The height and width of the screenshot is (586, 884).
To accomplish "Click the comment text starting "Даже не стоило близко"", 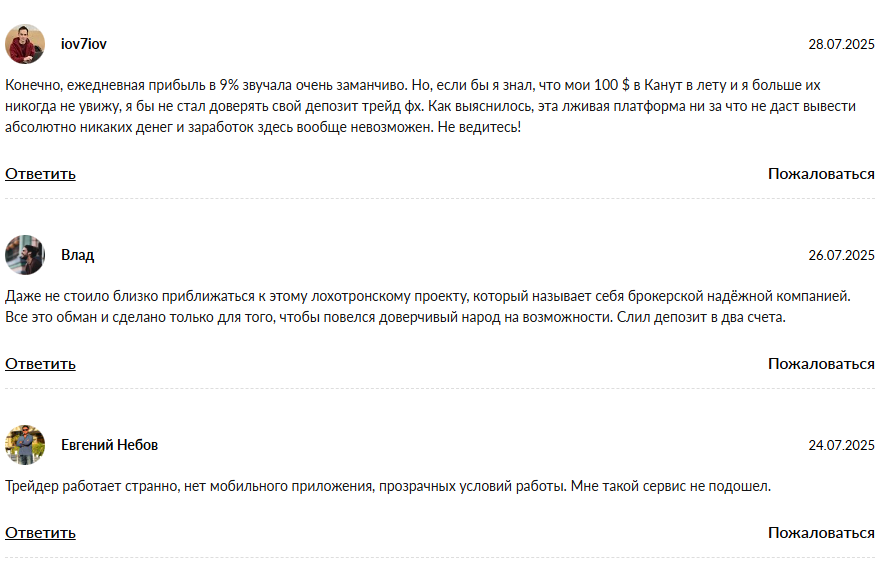I will [428, 306].
